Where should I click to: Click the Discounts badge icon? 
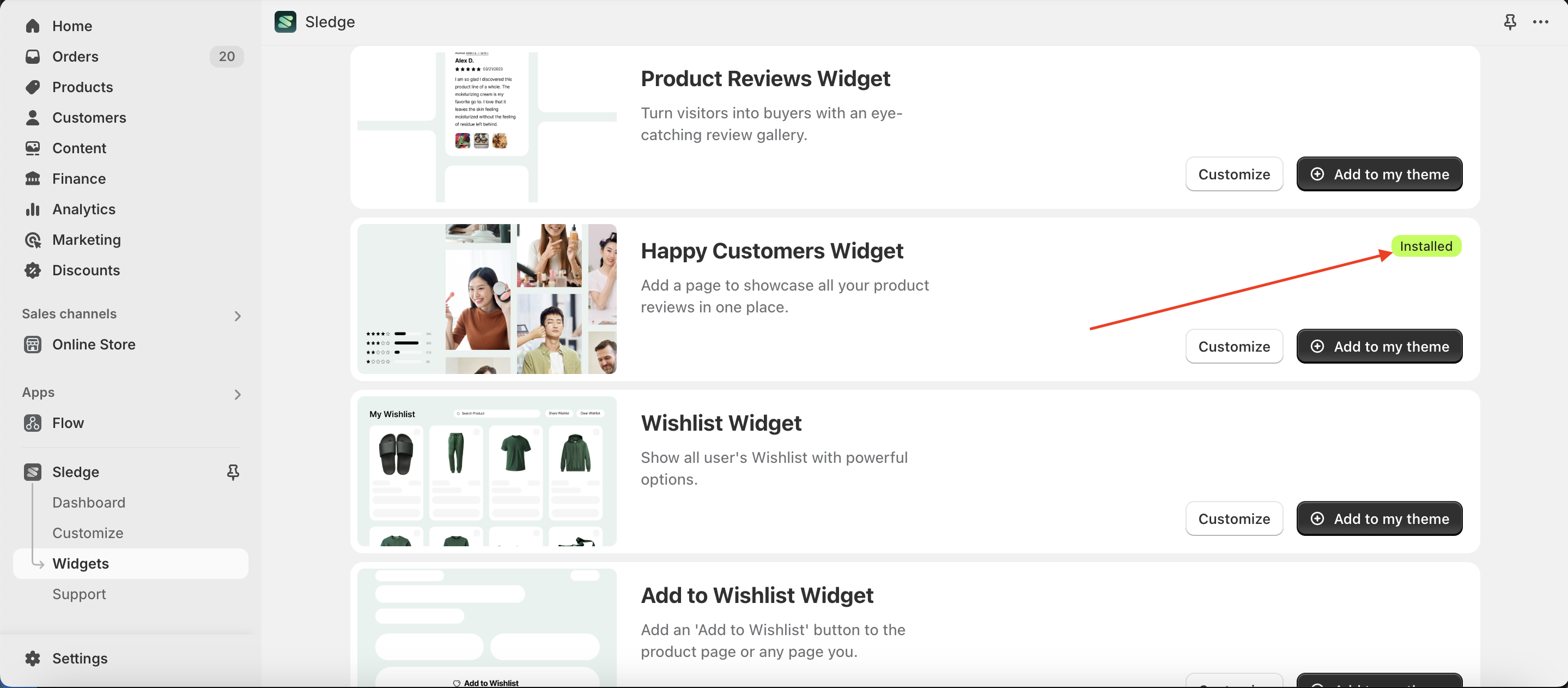click(33, 270)
